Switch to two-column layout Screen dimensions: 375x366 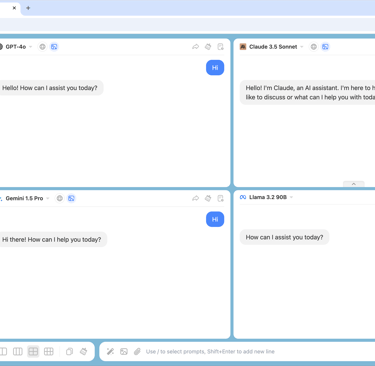coord(3,351)
